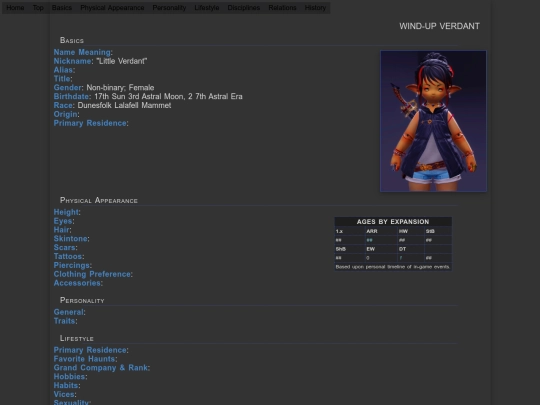The height and width of the screenshot is (405, 540).
Task: Click the Accessories label
Action: [x=77, y=283]
